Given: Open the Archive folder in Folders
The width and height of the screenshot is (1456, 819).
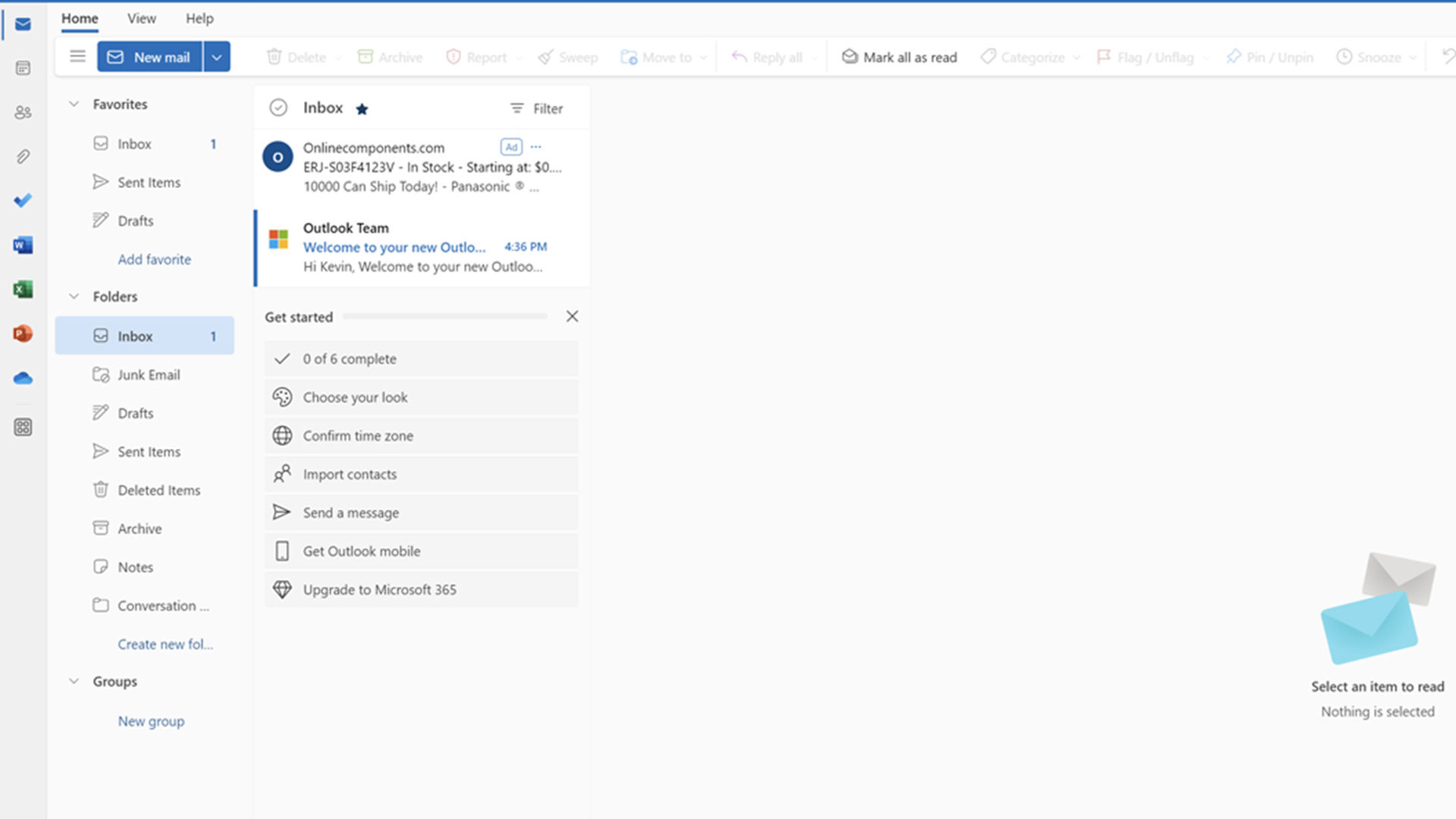Looking at the screenshot, I should point(145,529).
